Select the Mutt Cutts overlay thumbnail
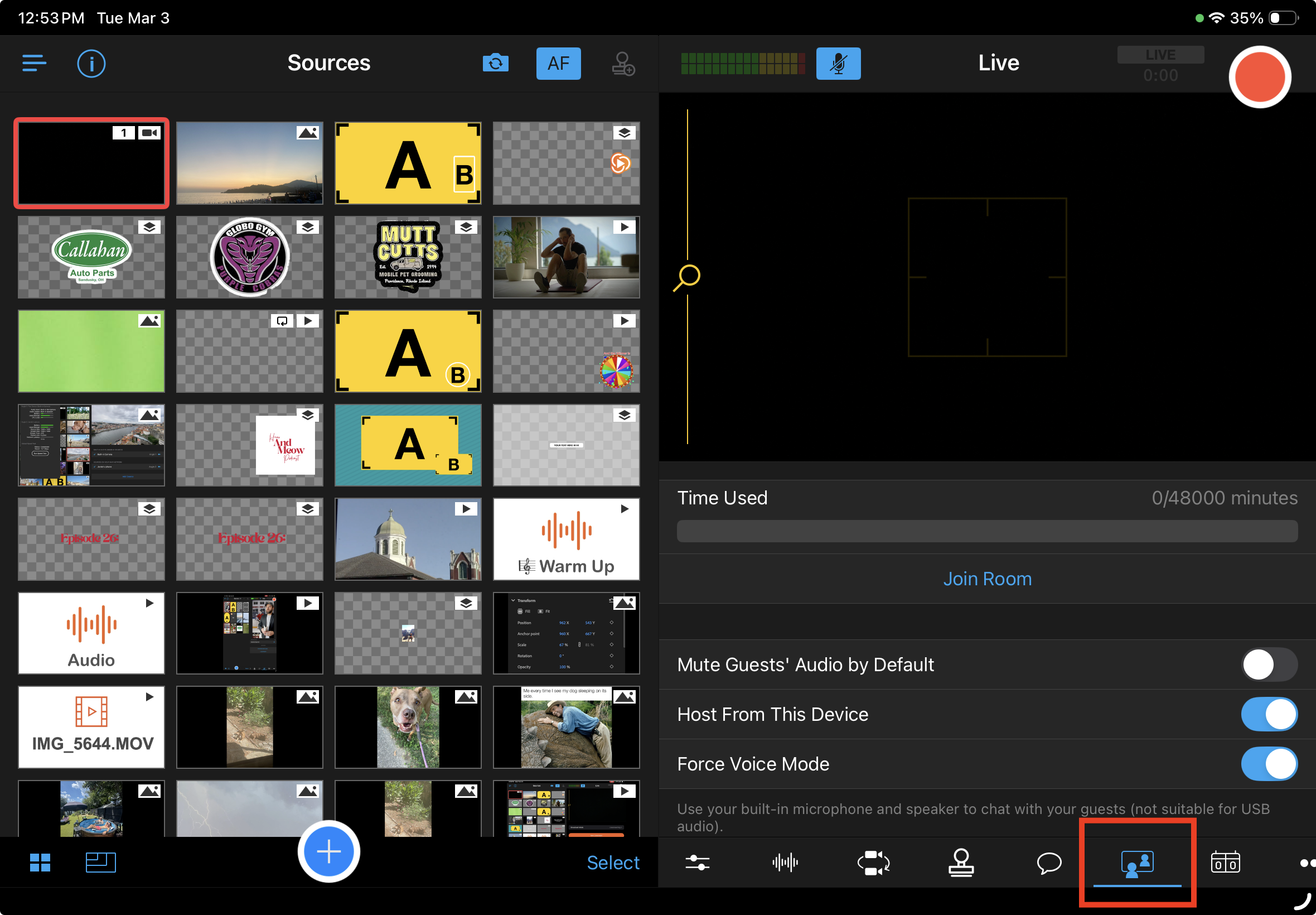The image size is (1316, 915). [x=408, y=257]
